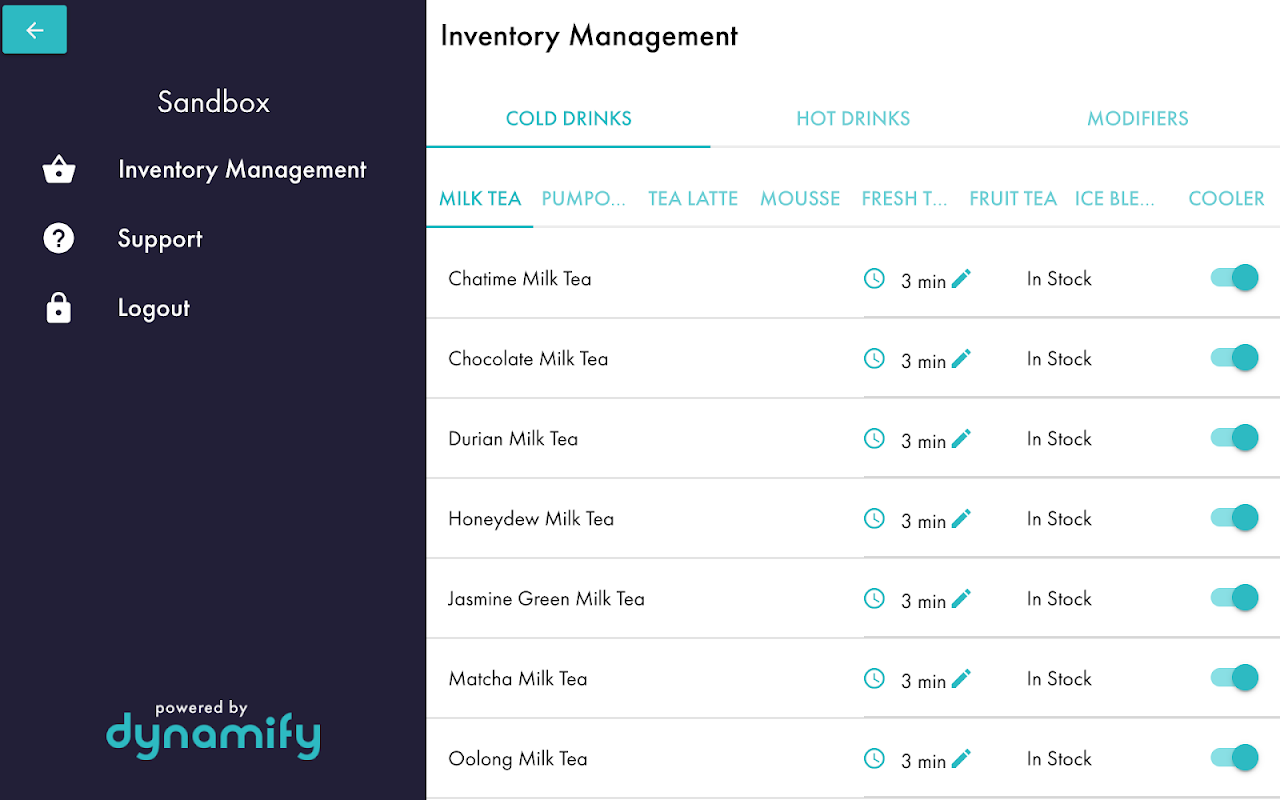The height and width of the screenshot is (800, 1280).
Task: Select the Cooler category tab
Action: pyautogui.click(x=1226, y=199)
